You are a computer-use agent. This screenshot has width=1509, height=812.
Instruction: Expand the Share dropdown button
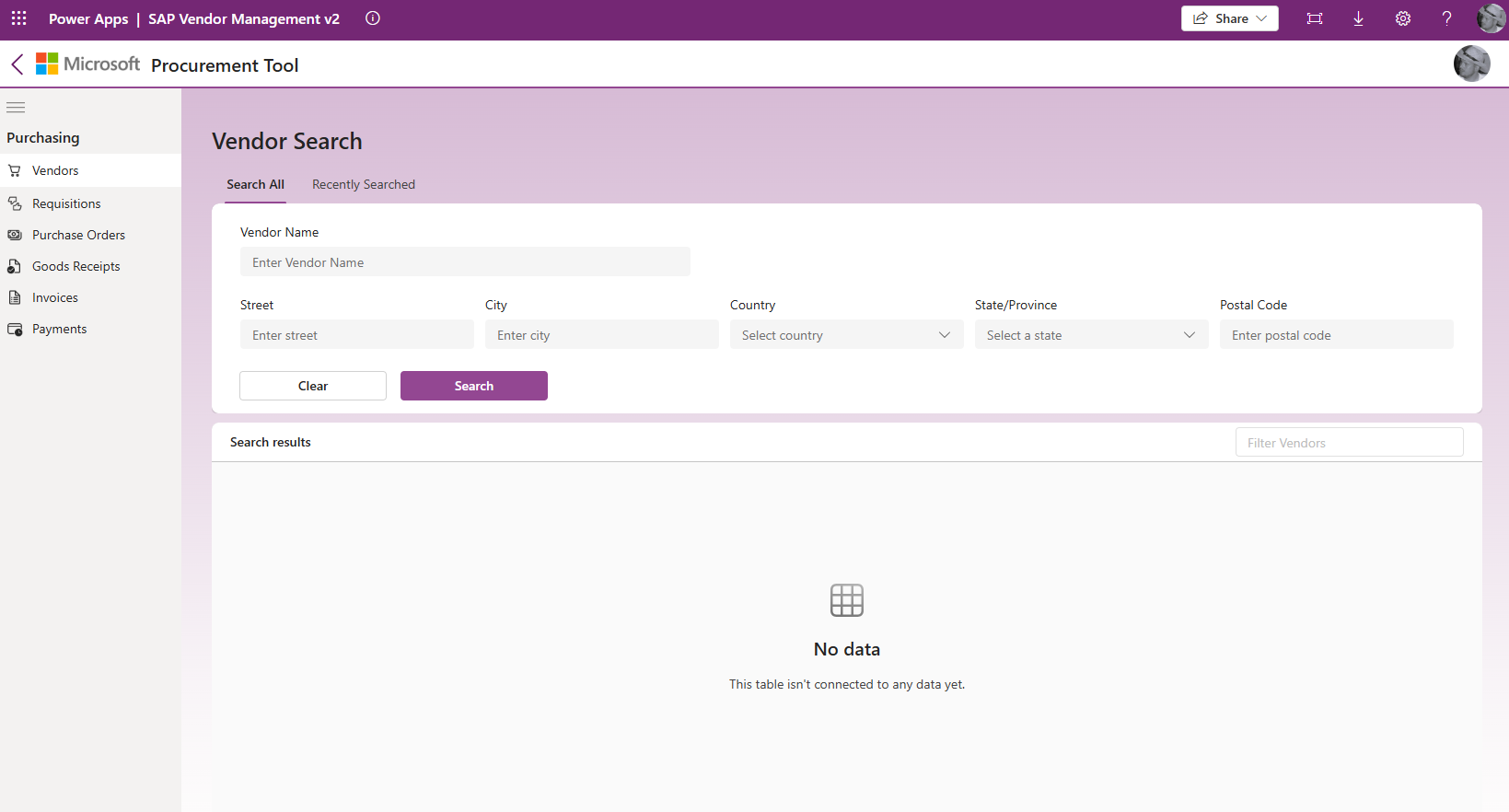[x=1230, y=18]
